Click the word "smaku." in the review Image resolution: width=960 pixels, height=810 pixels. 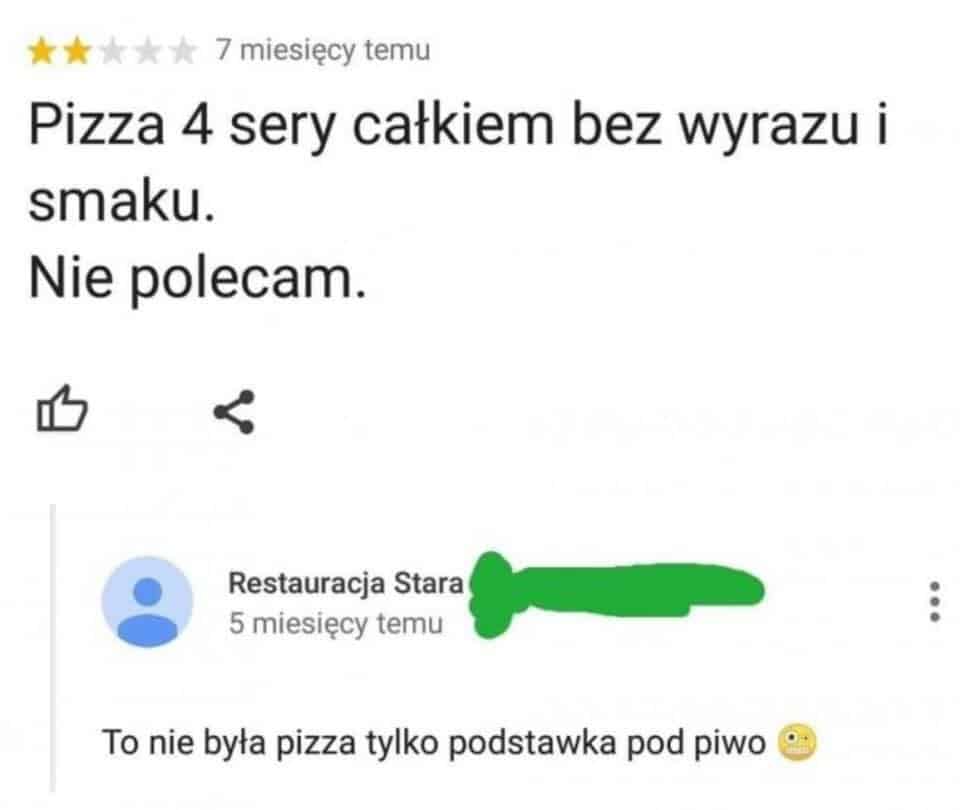coord(122,203)
